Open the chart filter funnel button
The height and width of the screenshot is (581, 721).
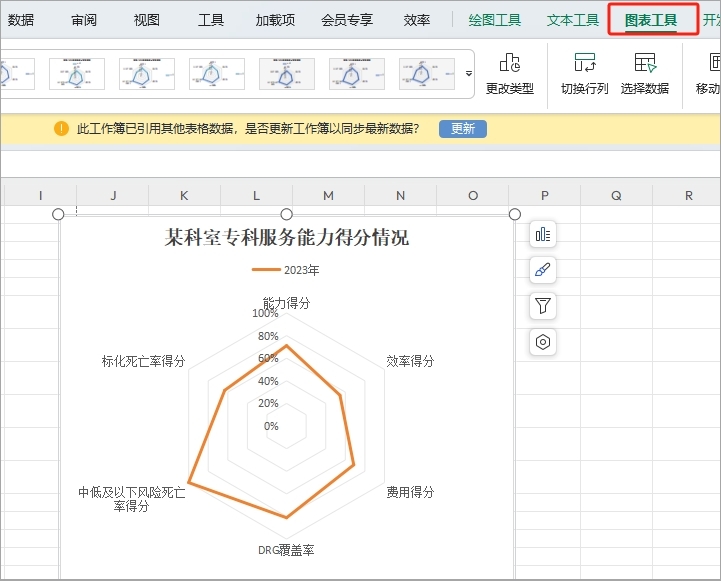coord(543,306)
